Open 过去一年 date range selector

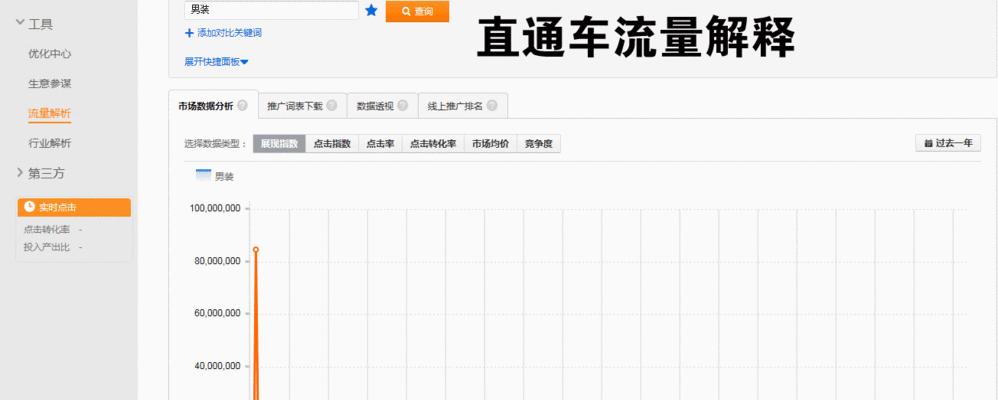(948, 143)
